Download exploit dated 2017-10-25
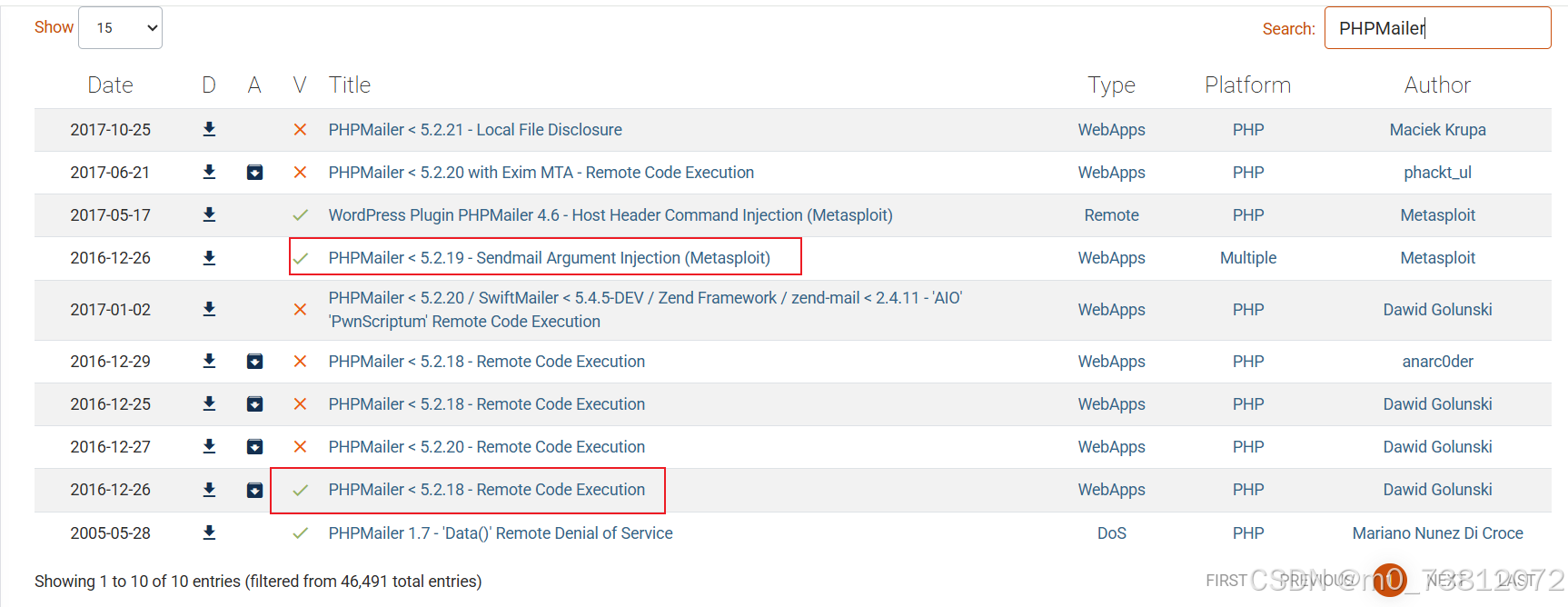The width and height of the screenshot is (1568, 607). pyautogui.click(x=209, y=129)
